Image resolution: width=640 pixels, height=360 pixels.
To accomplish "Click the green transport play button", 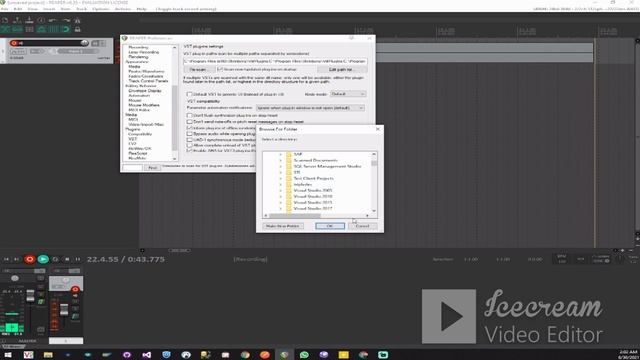I will (43, 259).
